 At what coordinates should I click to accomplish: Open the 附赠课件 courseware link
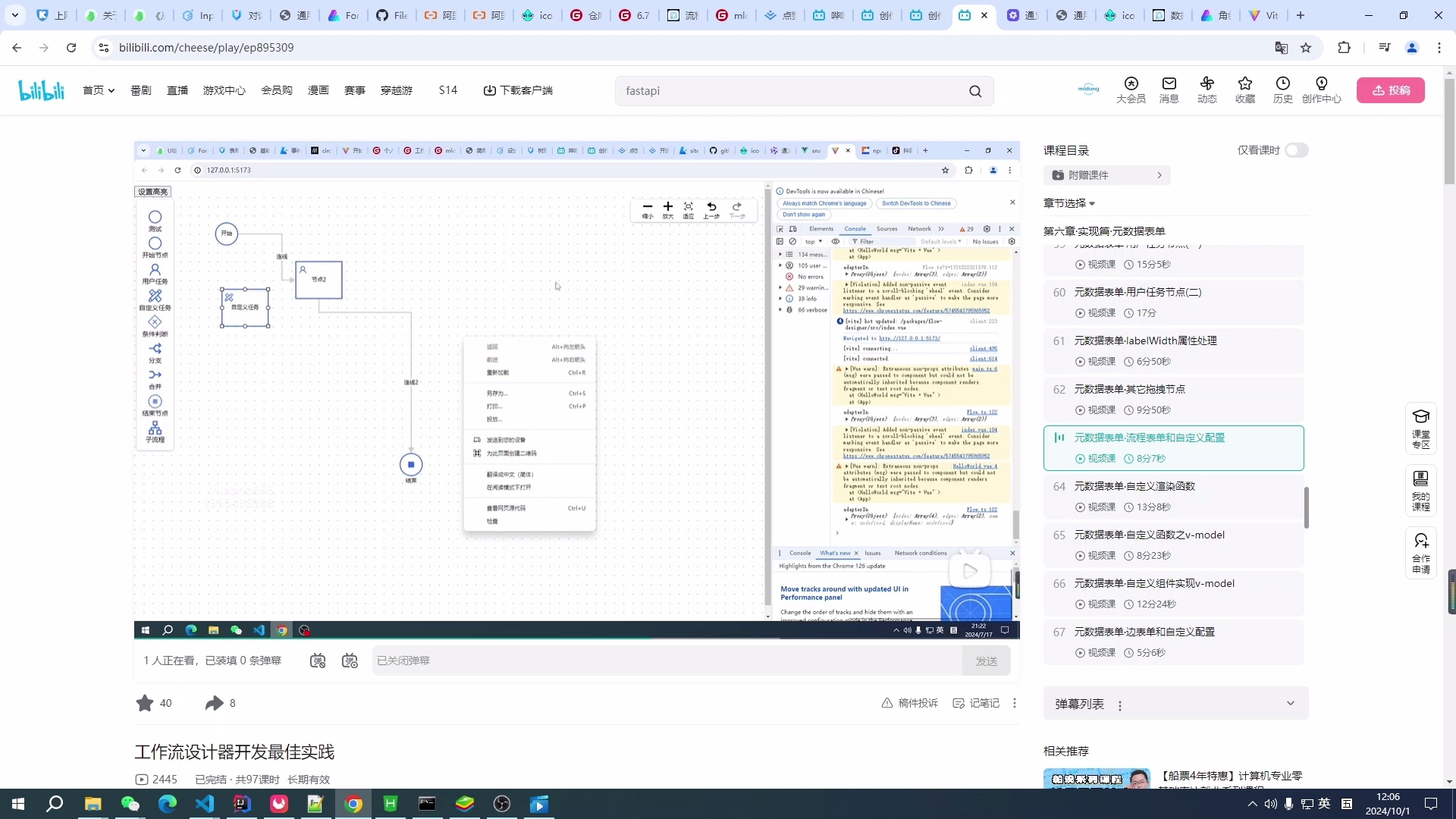(x=1106, y=175)
